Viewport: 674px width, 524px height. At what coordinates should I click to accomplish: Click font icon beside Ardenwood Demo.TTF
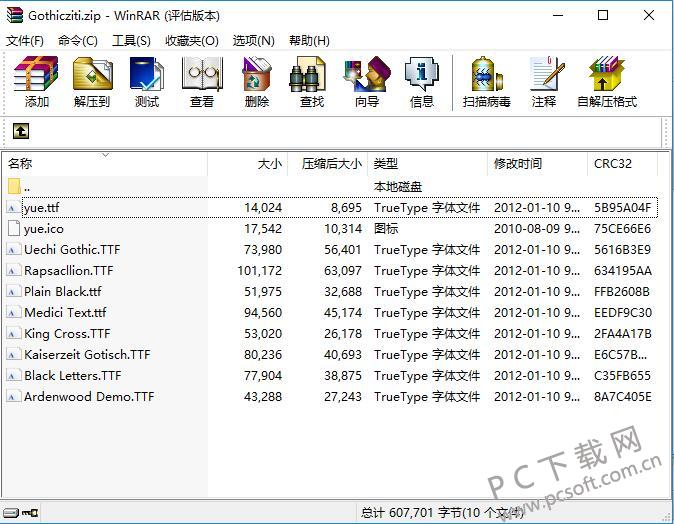[13, 397]
